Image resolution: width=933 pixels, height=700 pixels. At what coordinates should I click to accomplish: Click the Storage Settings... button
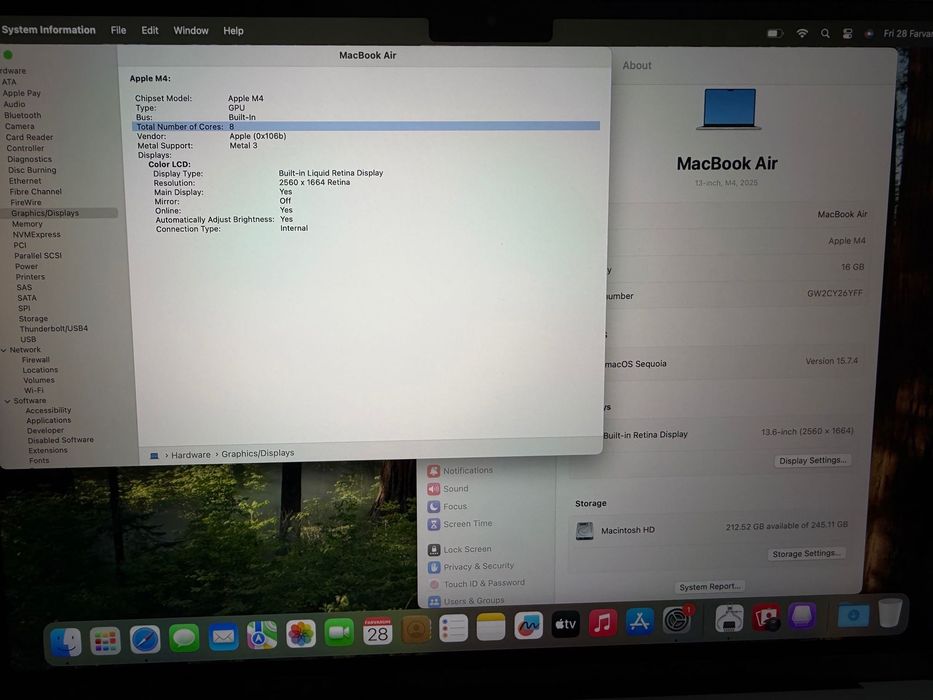tap(806, 554)
